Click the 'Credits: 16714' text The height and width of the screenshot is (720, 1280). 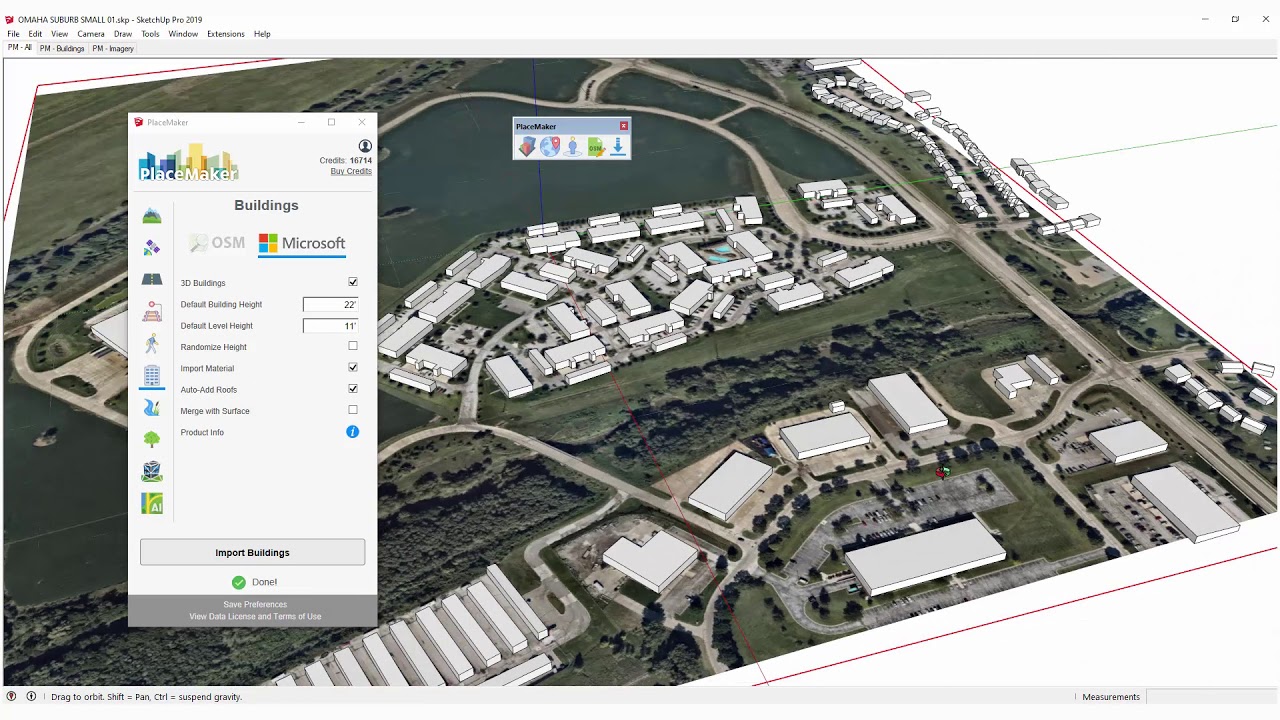(x=346, y=160)
